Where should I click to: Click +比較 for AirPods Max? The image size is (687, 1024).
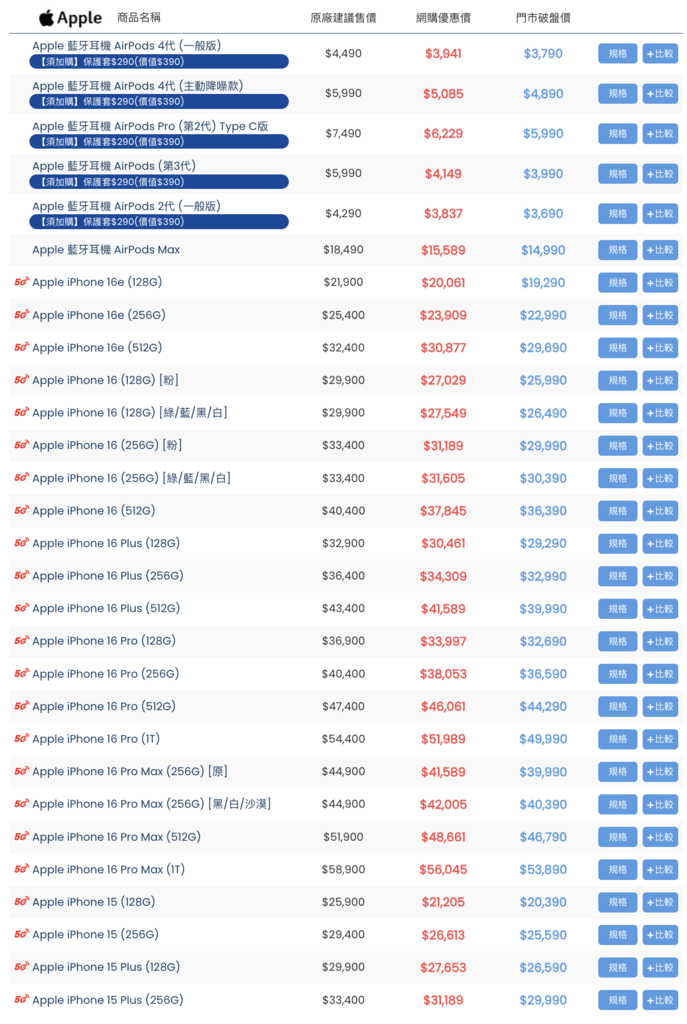[660, 249]
